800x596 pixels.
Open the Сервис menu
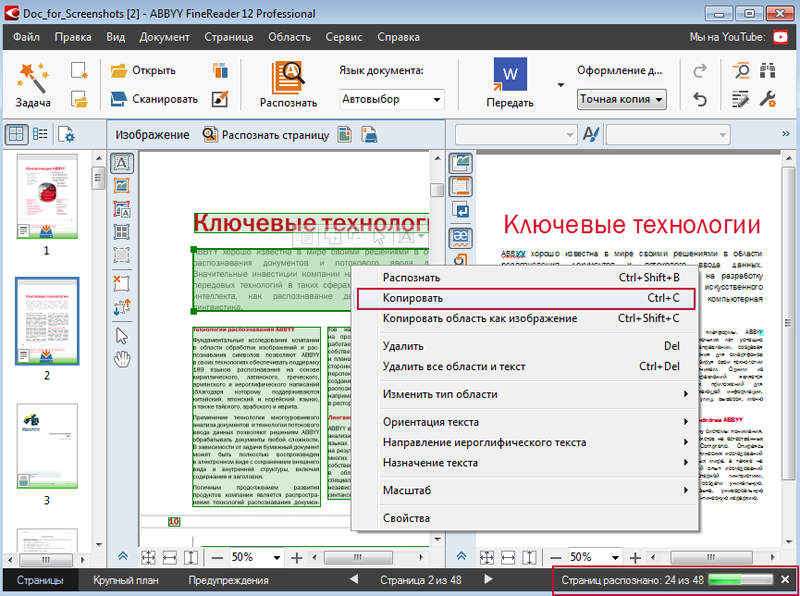tap(344, 37)
